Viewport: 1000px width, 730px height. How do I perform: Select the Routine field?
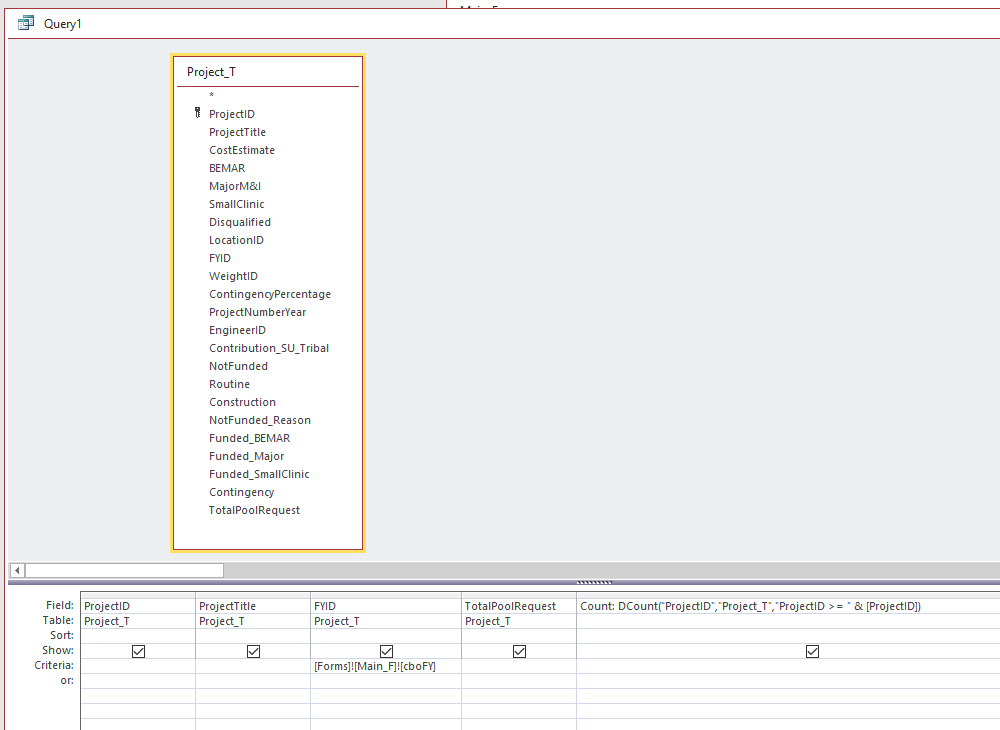pyautogui.click(x=230, y=384)
